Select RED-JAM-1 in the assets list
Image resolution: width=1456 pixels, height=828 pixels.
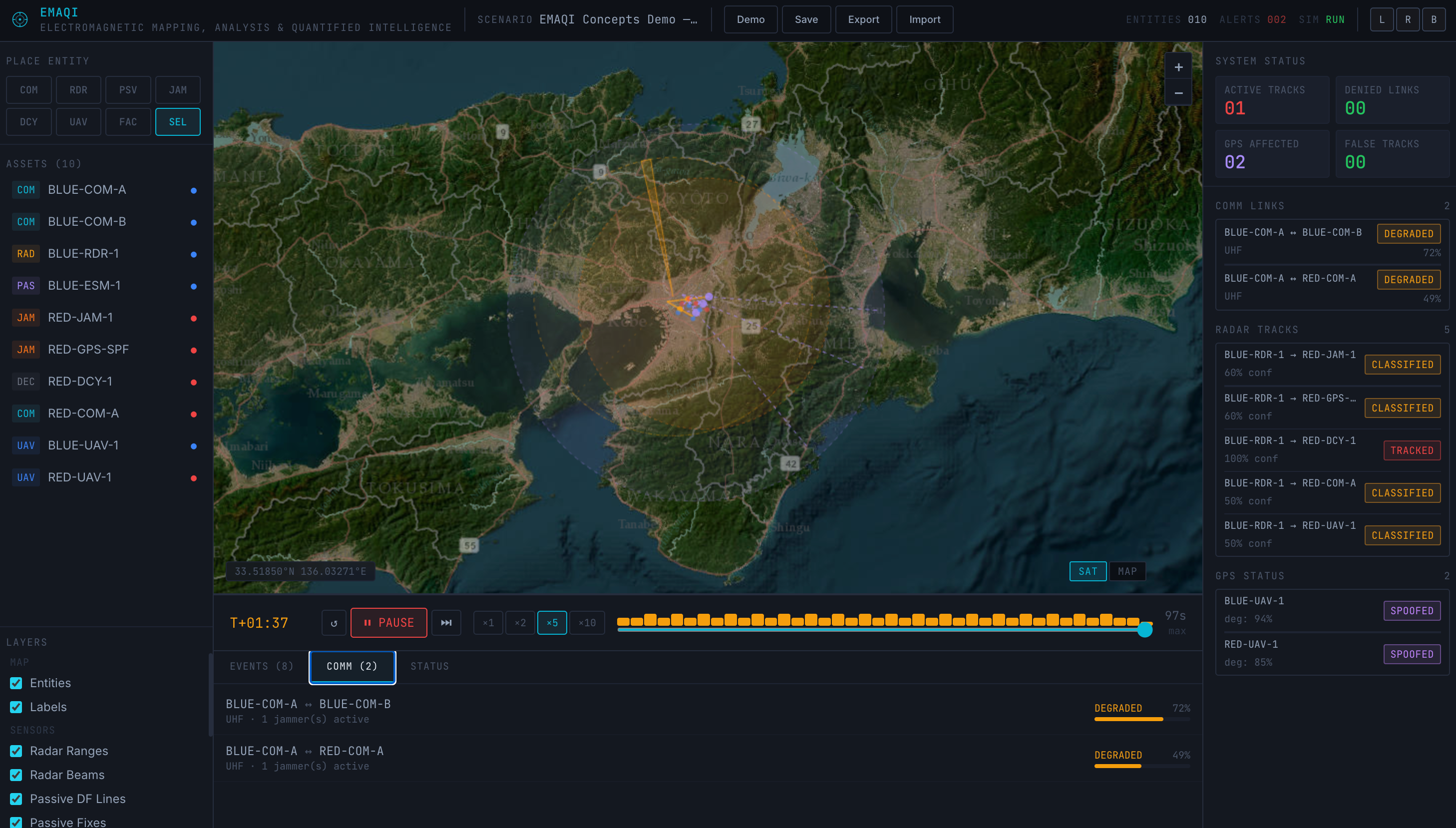coord(80,317)
